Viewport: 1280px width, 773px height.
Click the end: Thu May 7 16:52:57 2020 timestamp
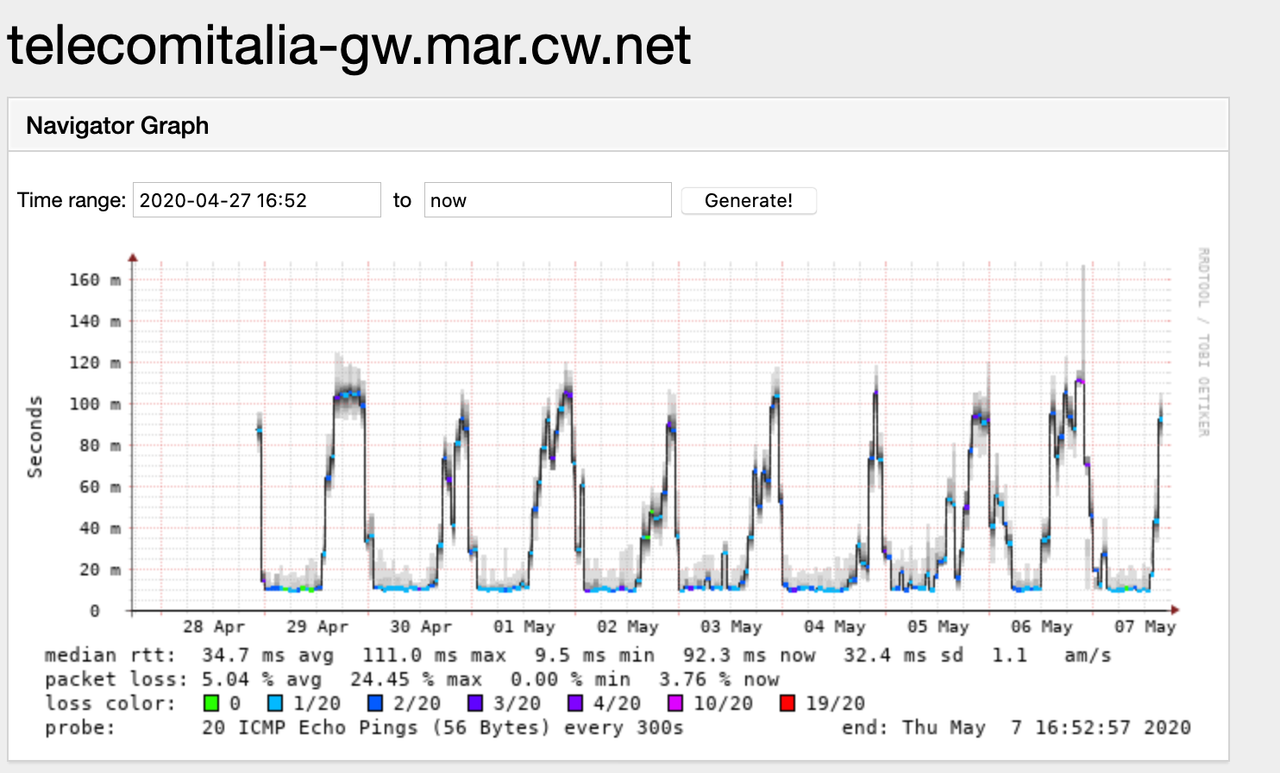click(x=1017, y=728)
